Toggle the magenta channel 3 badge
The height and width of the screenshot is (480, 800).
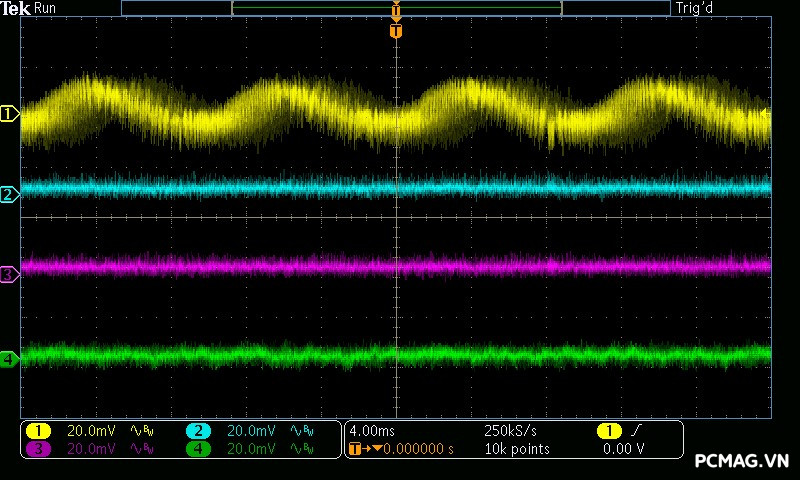click(x=38, y=449)
